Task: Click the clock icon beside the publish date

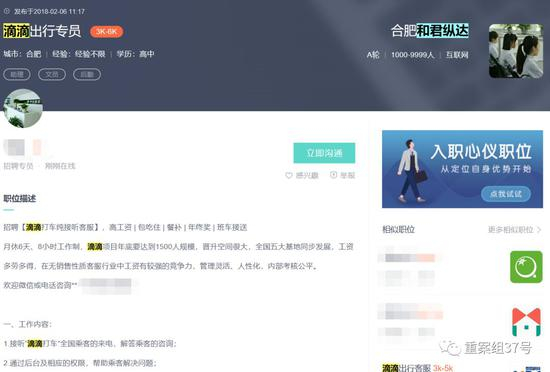Action: point(7,11)
